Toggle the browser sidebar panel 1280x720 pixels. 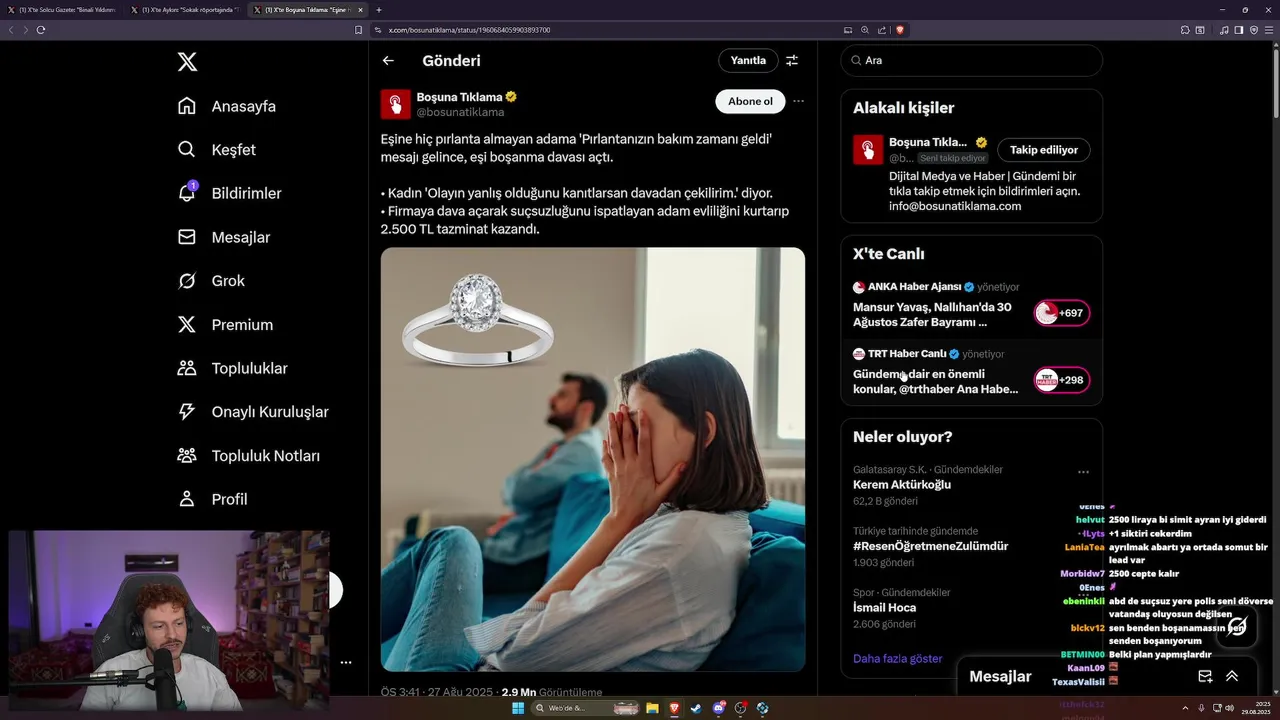1238,30
